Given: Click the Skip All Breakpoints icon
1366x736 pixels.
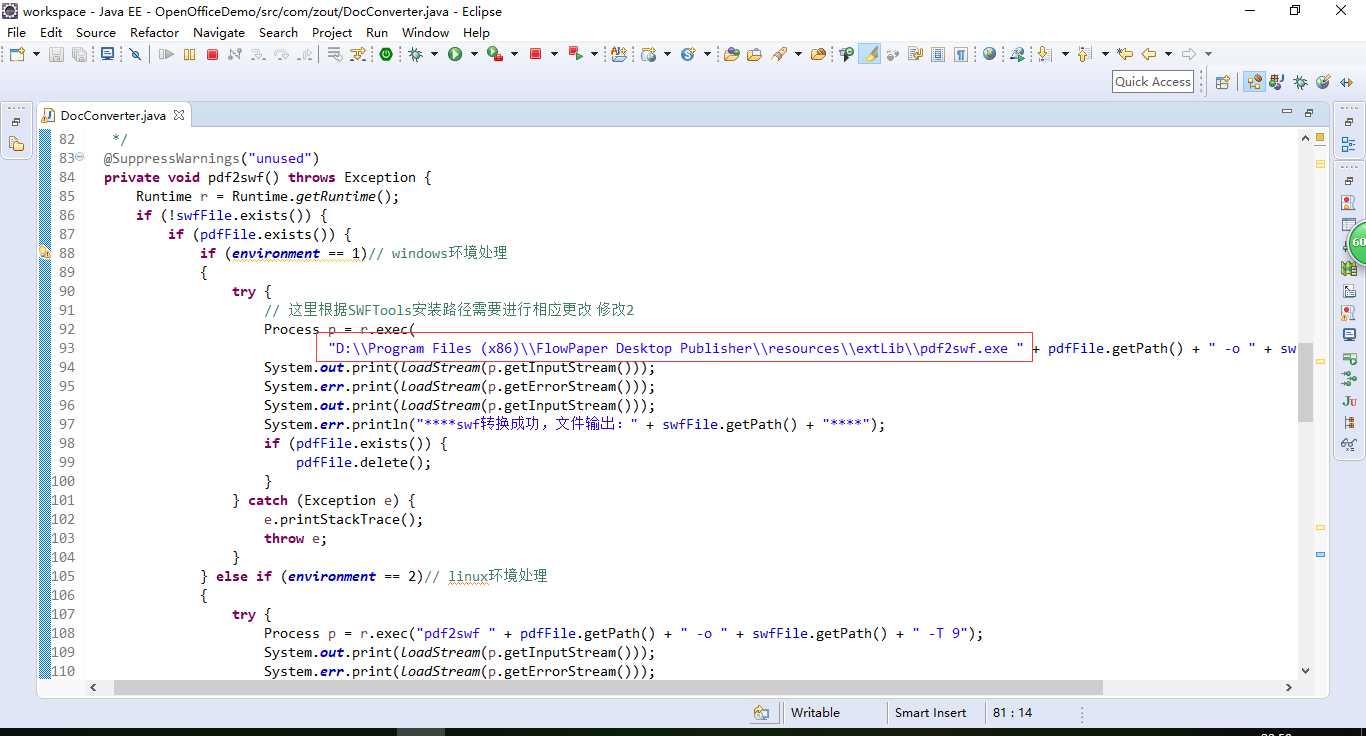Looking at the screenshot, I should tap(135, 54).
